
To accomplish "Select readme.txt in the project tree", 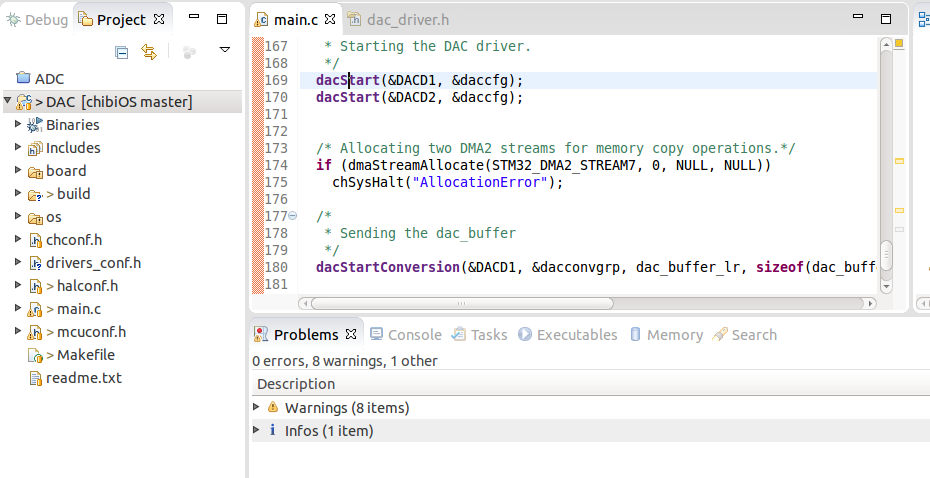I will [84, 378].
